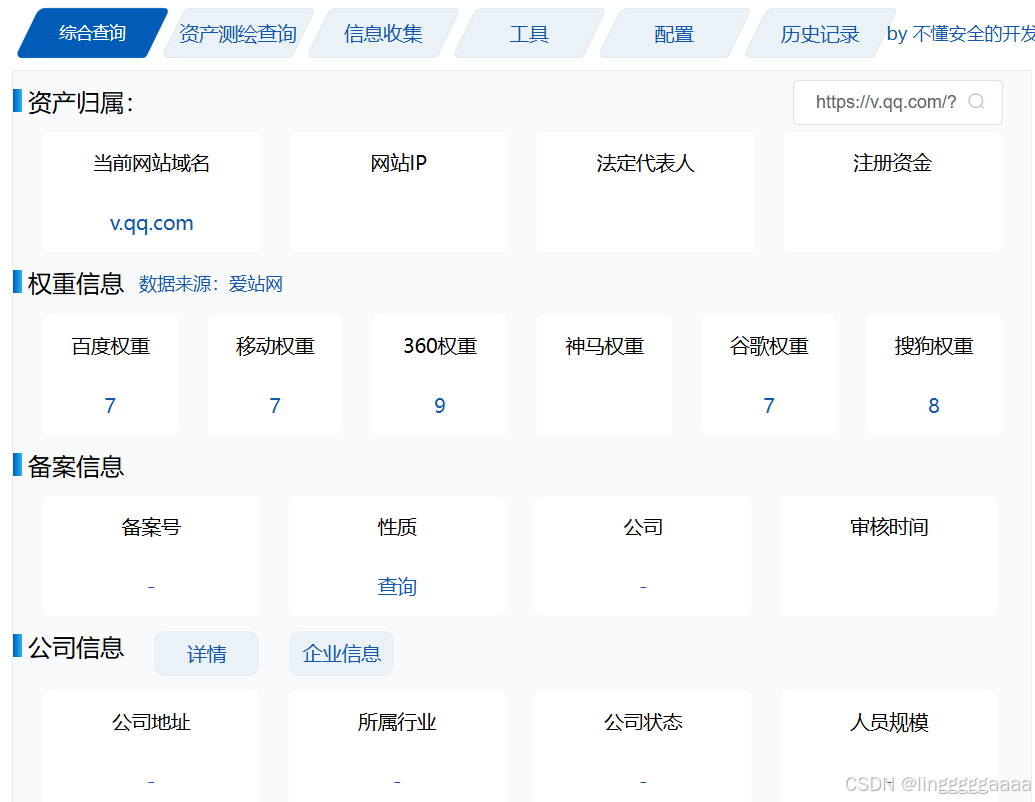Open the 历史记录 tab

point(820,33)
